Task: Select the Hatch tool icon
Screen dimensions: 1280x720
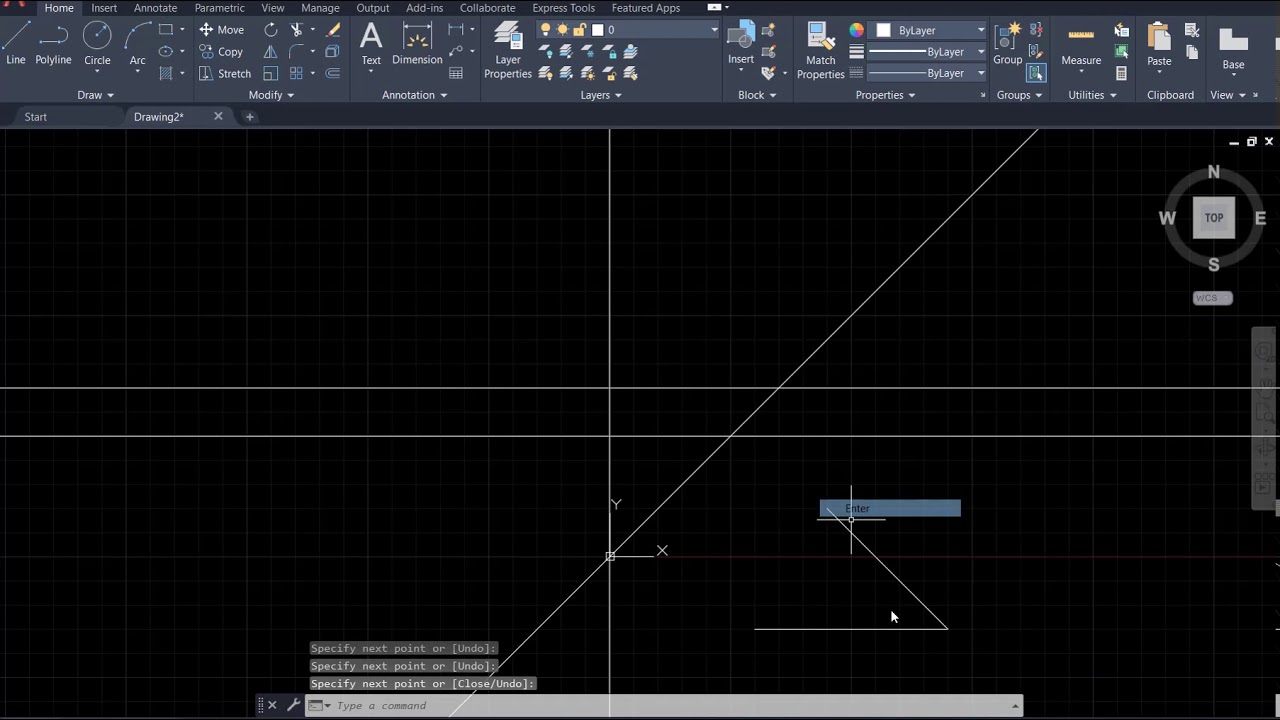Action: pos(166,73)
